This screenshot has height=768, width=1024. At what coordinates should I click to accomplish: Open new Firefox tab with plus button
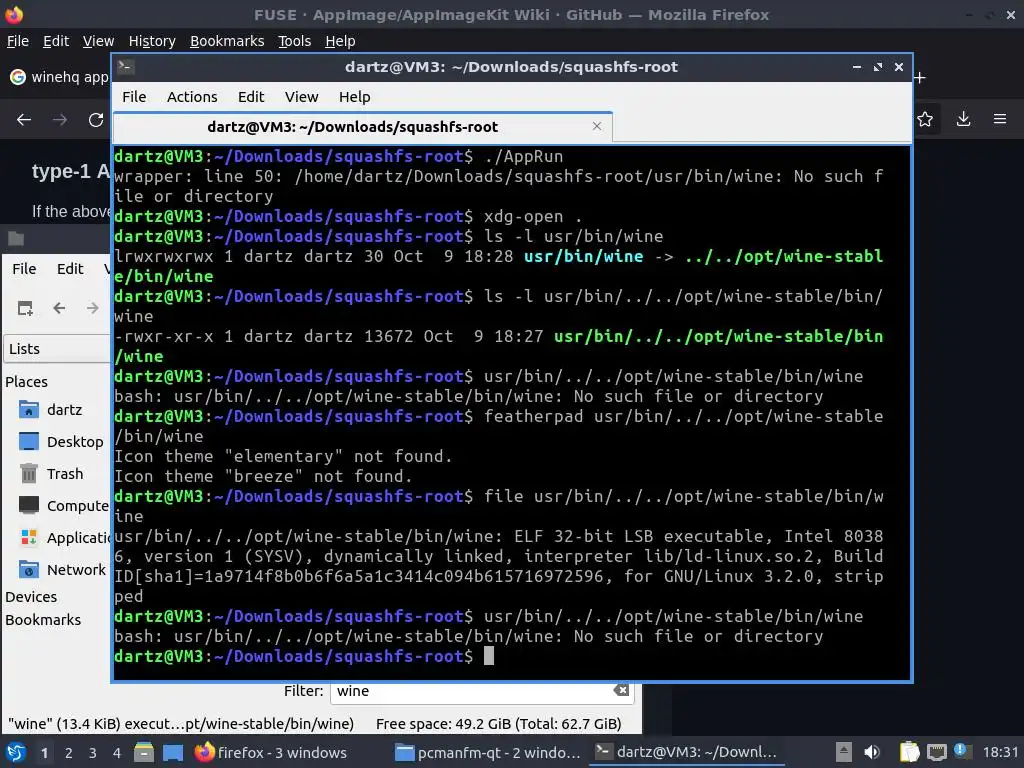(920, 78)
